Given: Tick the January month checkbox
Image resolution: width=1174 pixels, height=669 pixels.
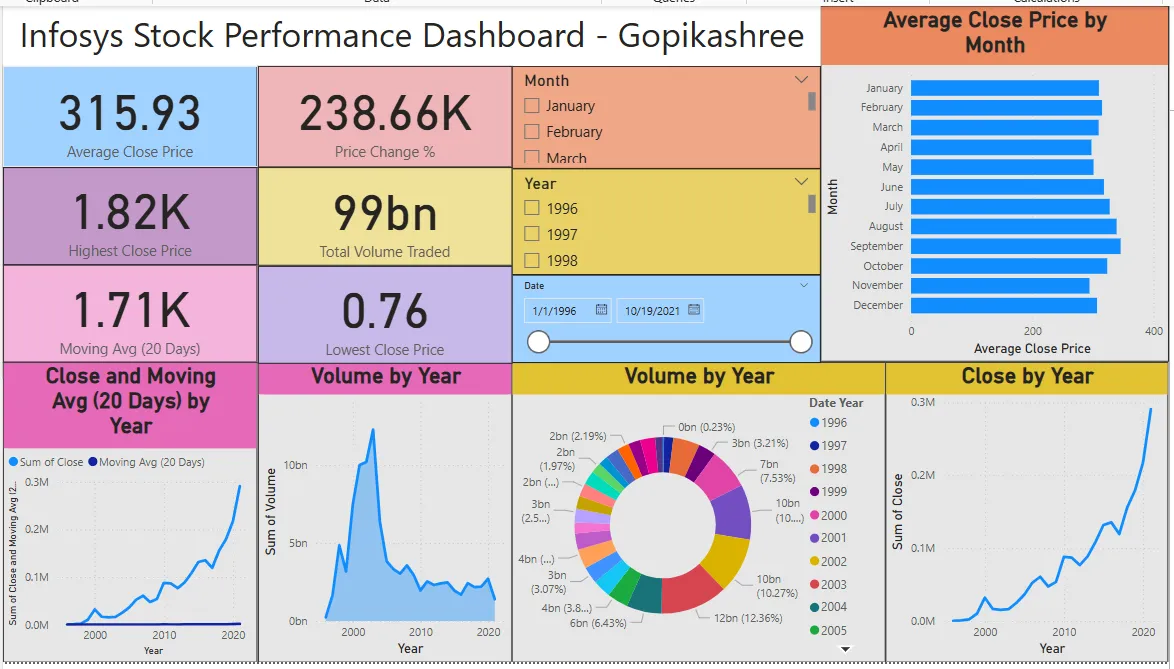Looking at the screenshot, I should pyautogui.click(x=532, y=106).
